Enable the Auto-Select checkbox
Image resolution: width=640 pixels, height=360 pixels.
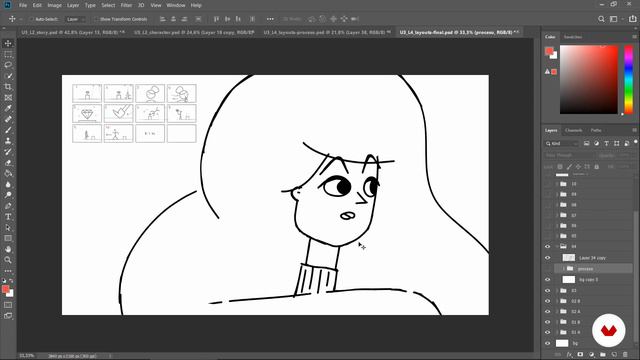click(x=31, y=19)
